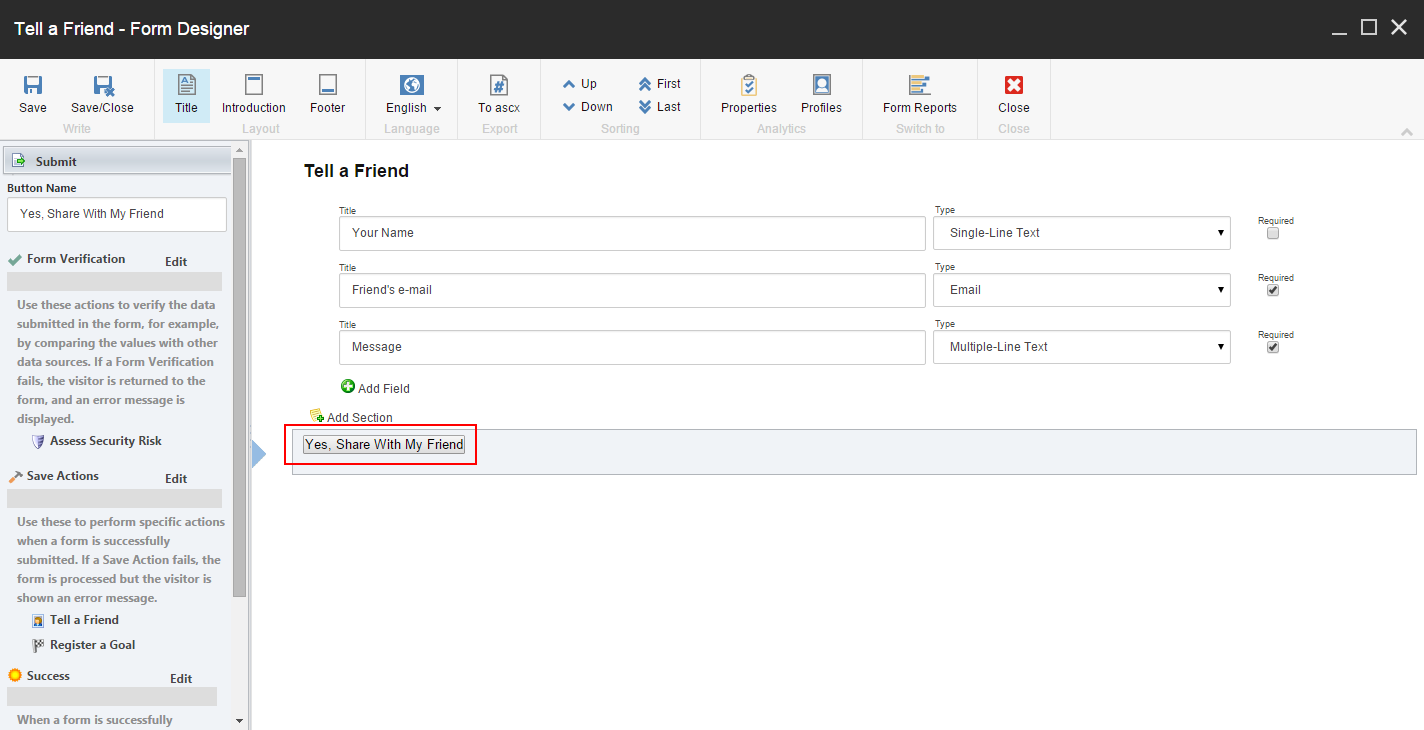Image resolution: width=1424 pixels, height=730 pixels.
Task: Click the Add Field link
Action: click(375, 388)
